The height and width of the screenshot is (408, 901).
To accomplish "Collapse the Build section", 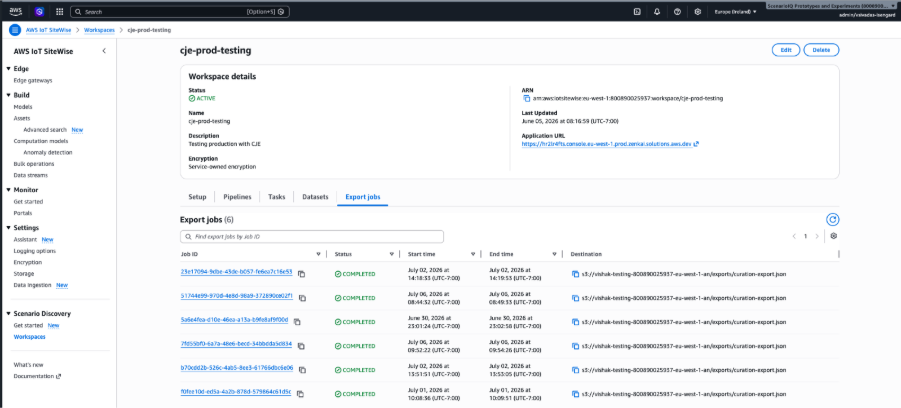I will coord(8,95).
